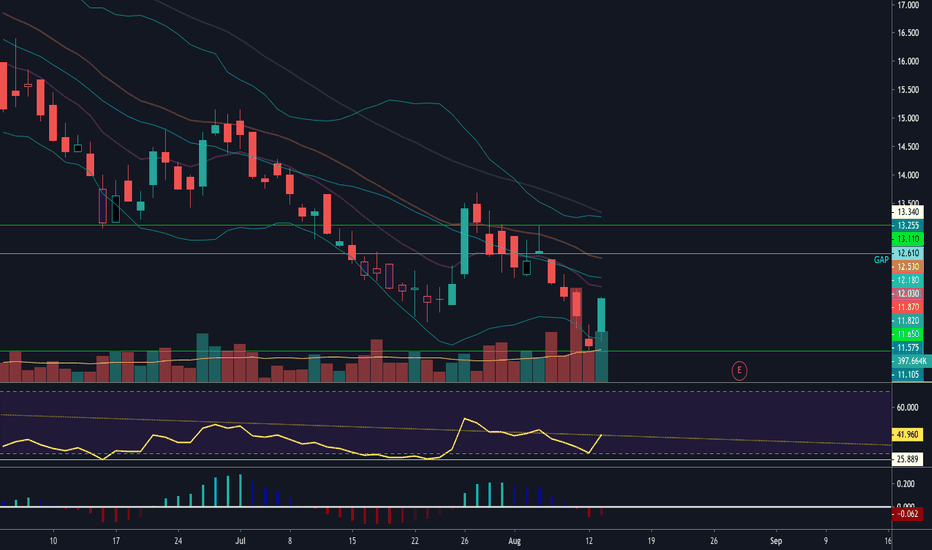Click the 24 date label
Screen dimensions: 932x550
click(x=178, y=541)
